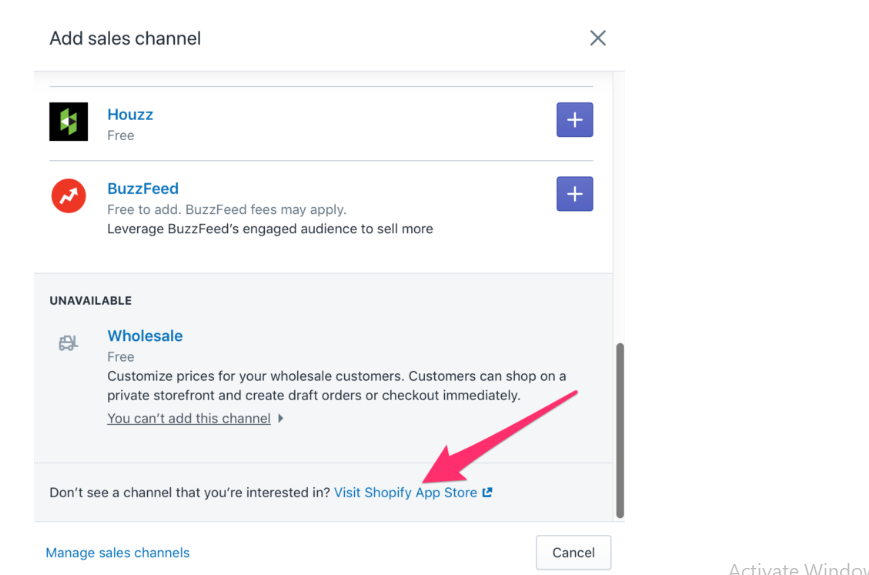Open the BuzzFeed channel name link
Viewport: 869px width, 575px height.
(143, 189)
